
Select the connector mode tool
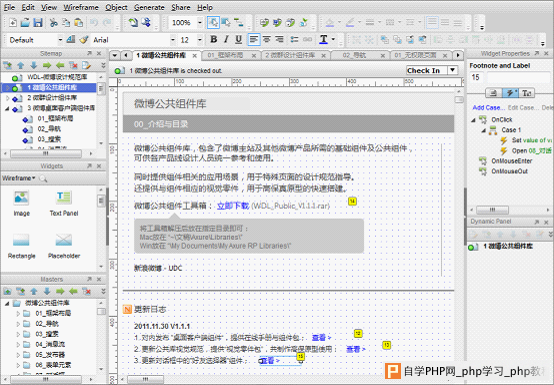click(239, 23)
